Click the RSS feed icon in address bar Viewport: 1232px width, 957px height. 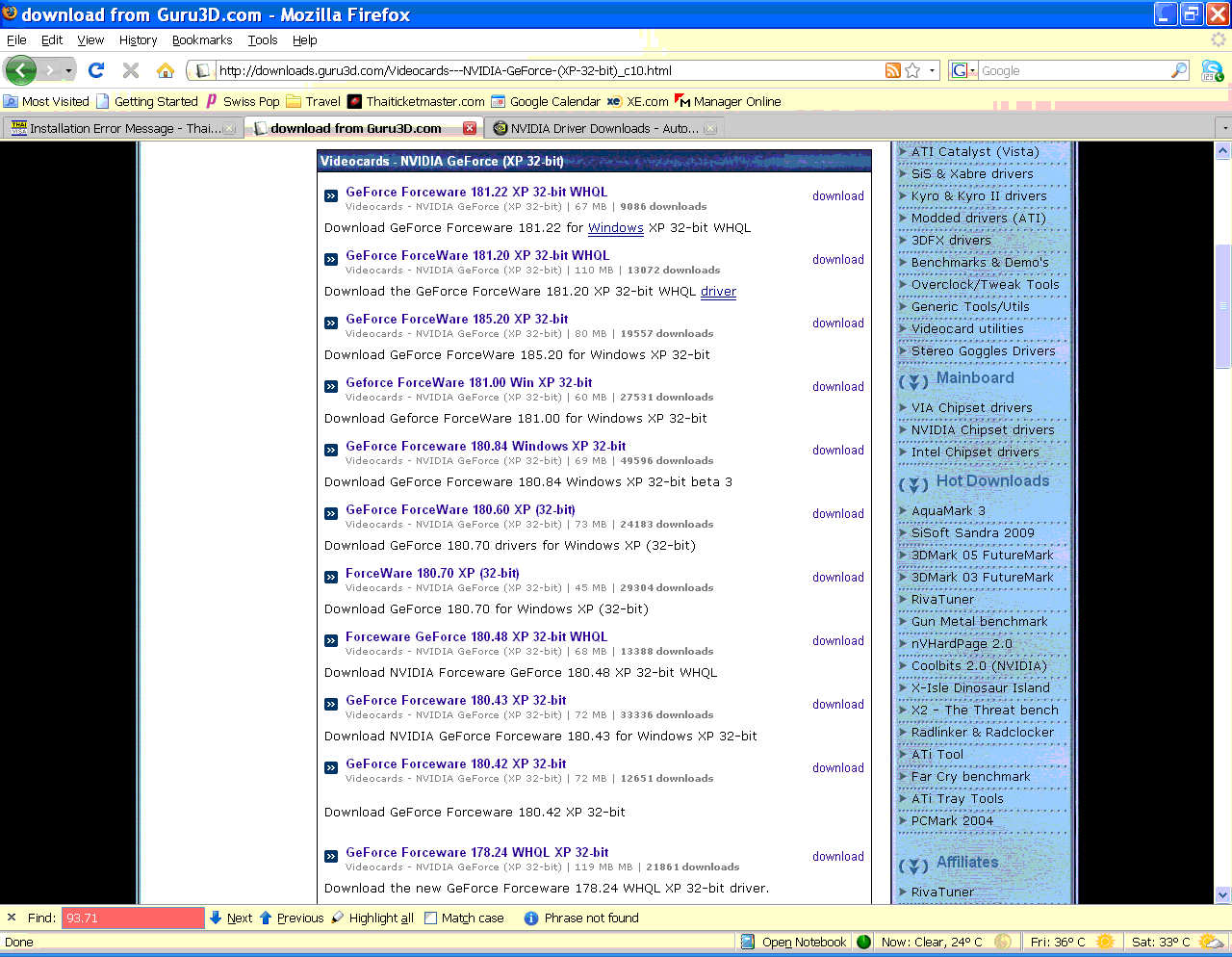[x=893, y=70]
